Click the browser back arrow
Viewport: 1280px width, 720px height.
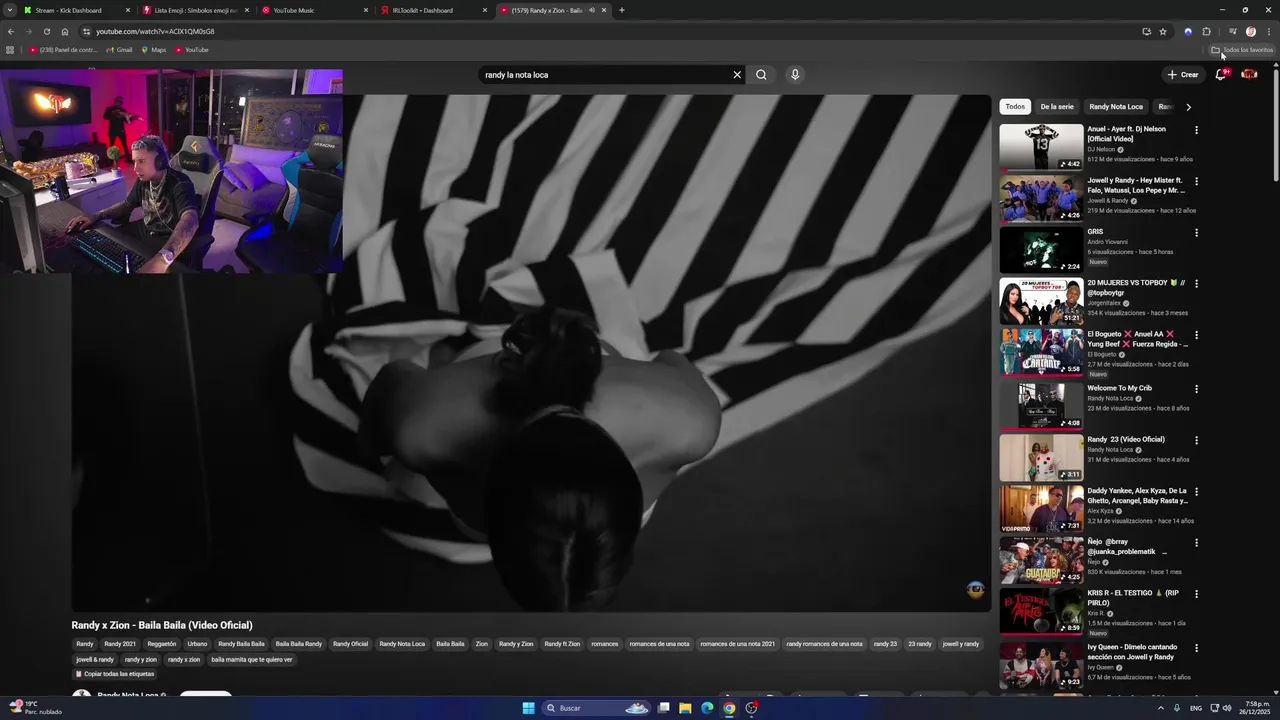[x=11, y=31]
